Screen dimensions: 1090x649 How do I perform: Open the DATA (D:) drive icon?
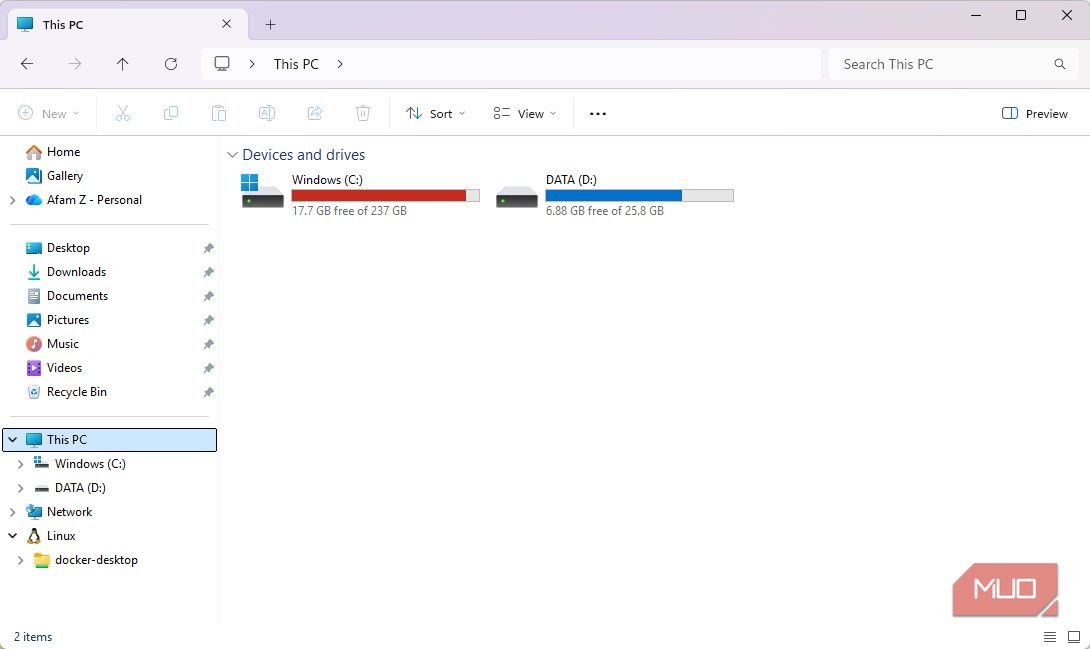[516, 197]
